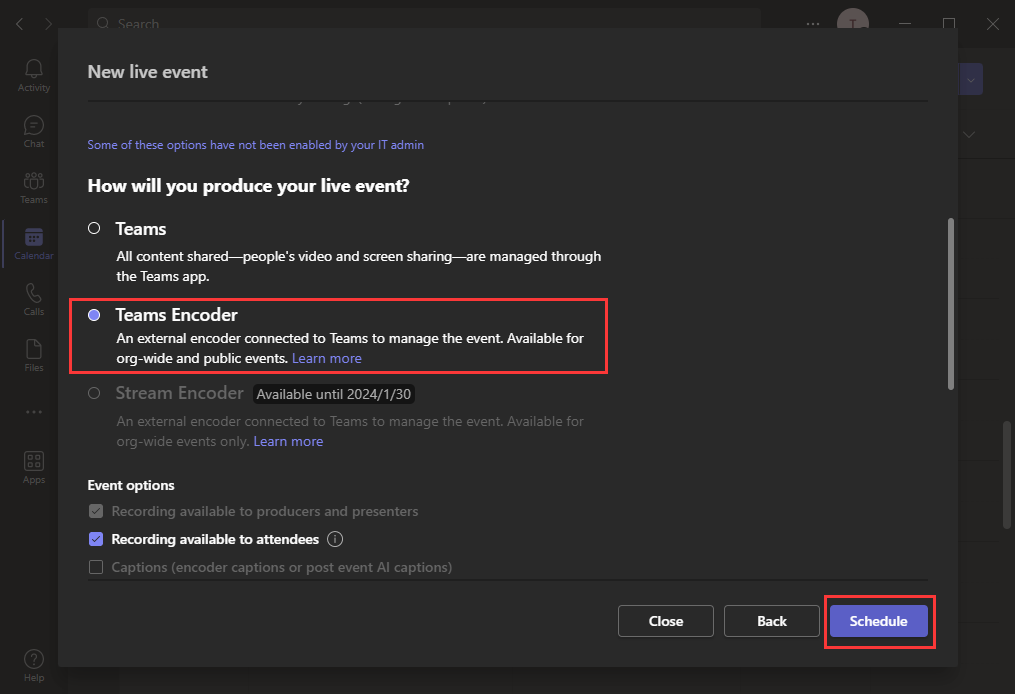This screenshot has height=694, width=1015.
Task: Click the 'Available until 2024/1/30' badge
Action: [x=334, y=394]
